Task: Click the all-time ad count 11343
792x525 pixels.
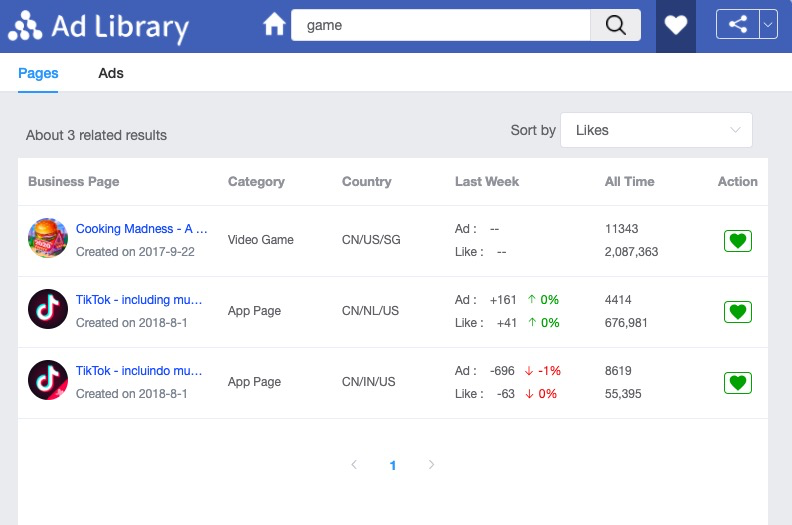Action: coord(622,229)
